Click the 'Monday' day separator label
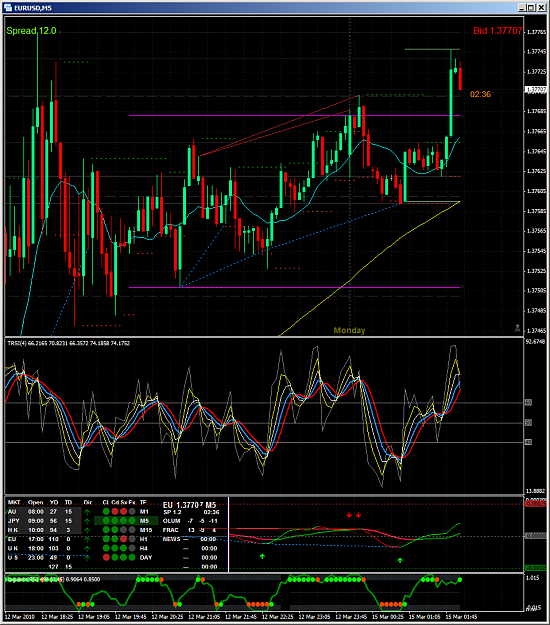 tap(349, 330)
